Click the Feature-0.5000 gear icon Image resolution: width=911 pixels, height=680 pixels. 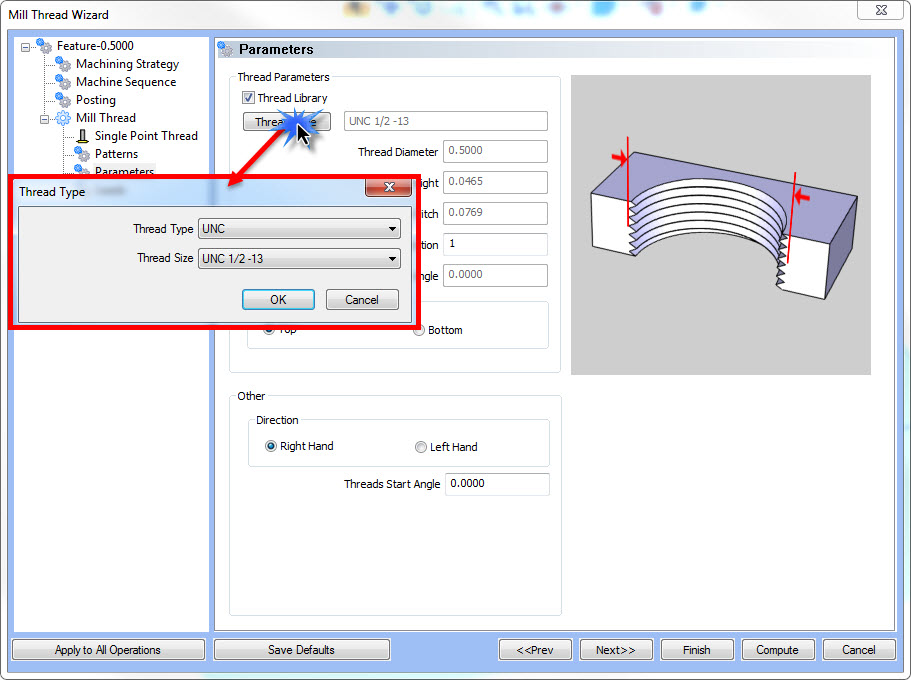(44, 46)
